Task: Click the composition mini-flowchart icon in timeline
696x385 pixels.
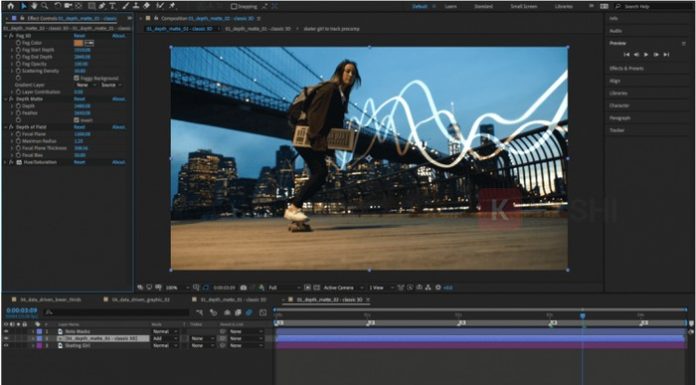Action: [x=199, y=313]
